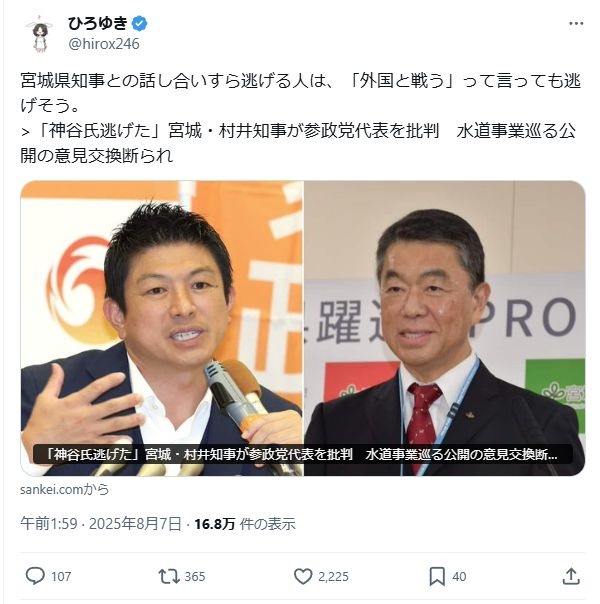
Task: Click the ひろゆき display name
Action: coord(98,23)
